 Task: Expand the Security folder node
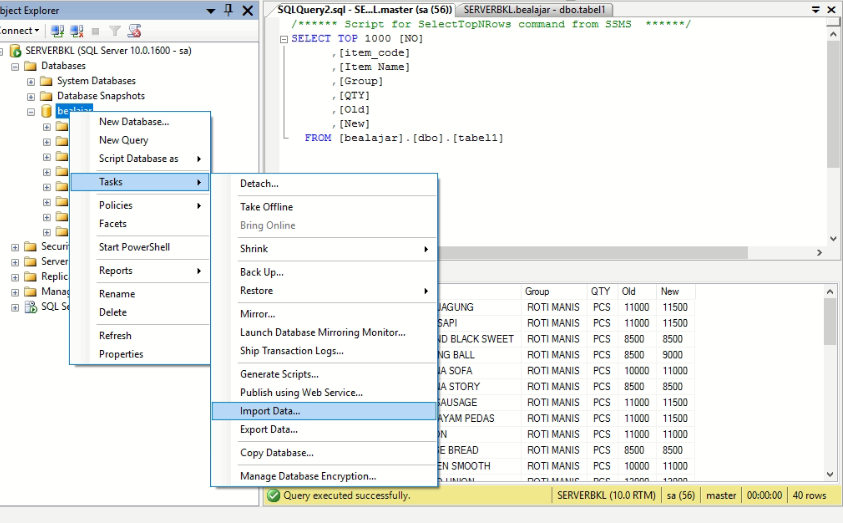[15, 247]
